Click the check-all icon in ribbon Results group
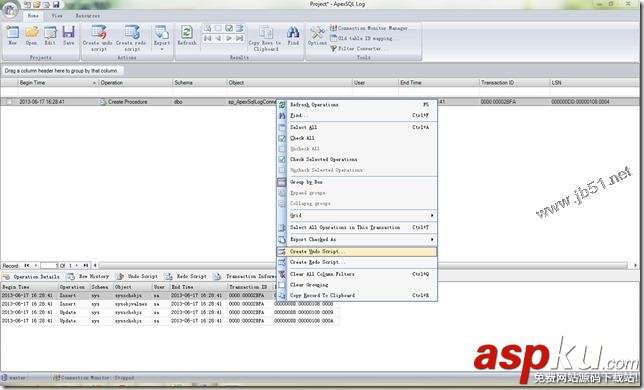 pyautogui.click(x=229, y=28)
